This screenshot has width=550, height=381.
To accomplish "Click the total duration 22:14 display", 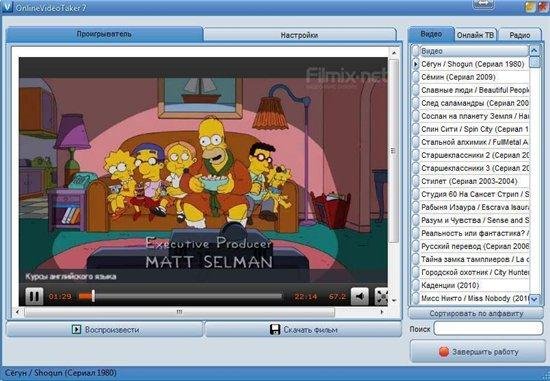I will [306, 297].
